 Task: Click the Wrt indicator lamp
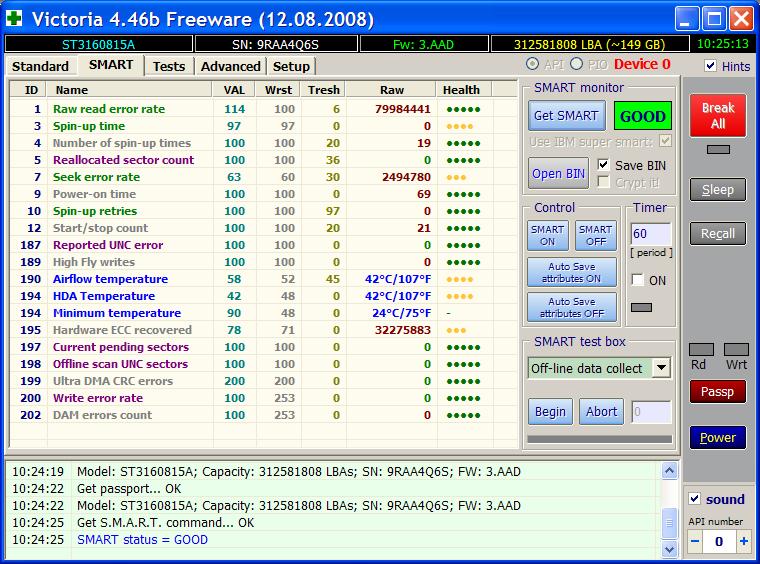point(736,349)
